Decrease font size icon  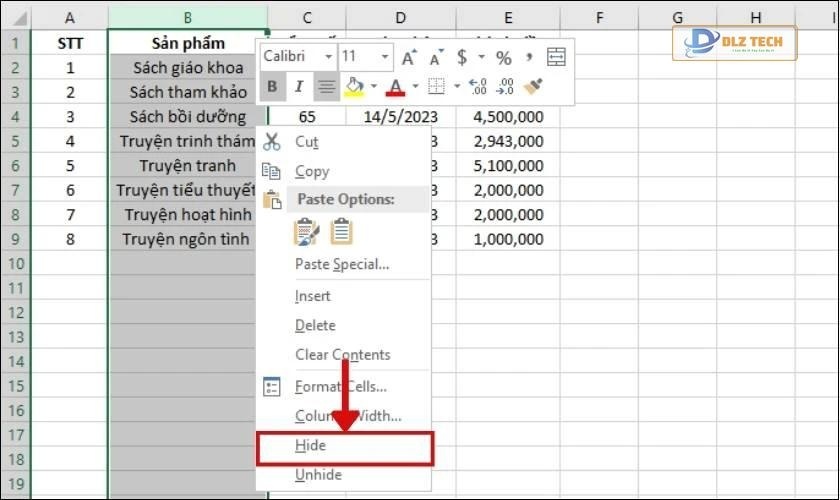click(436, 57)
